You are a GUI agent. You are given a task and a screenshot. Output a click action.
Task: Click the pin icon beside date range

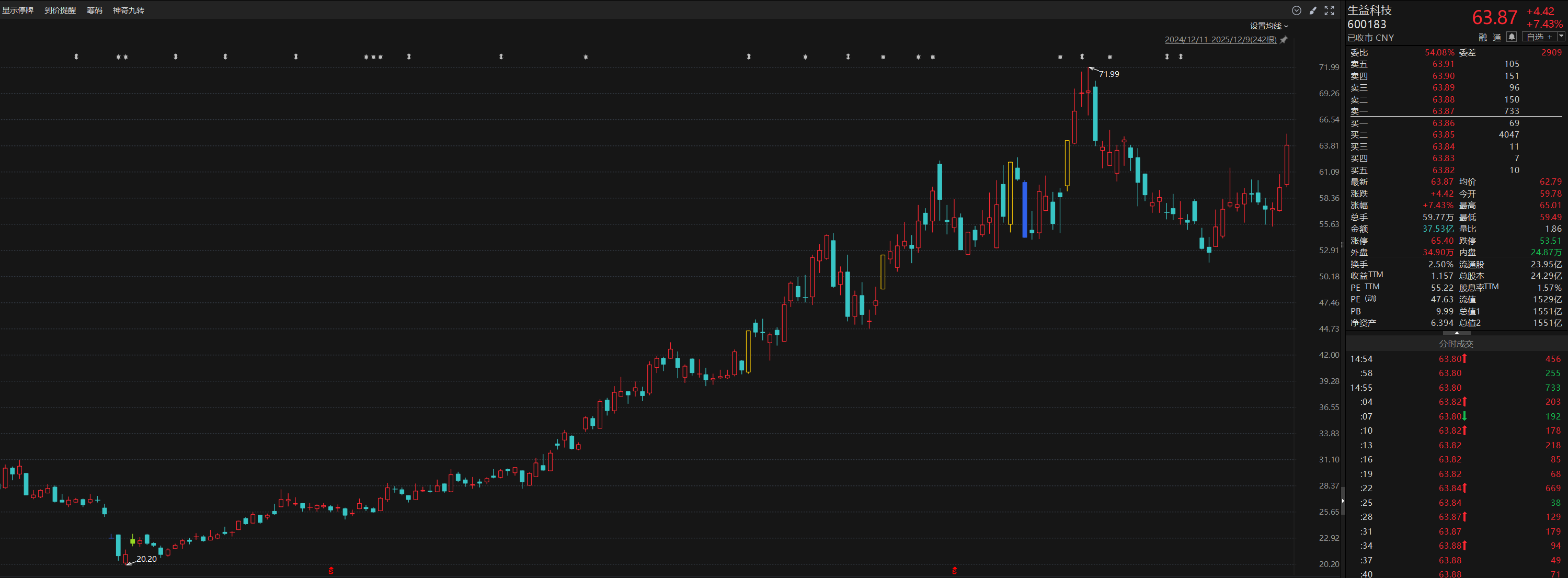(1284, 40)
